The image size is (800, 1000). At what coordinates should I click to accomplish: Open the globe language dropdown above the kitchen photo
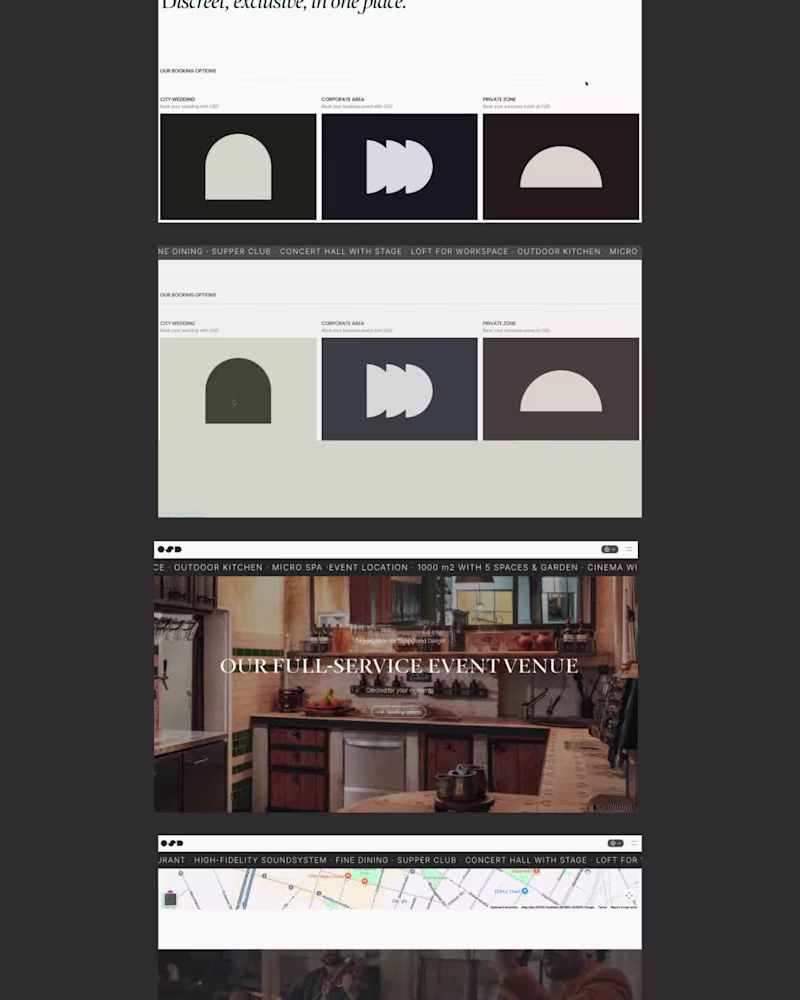tap(610, 549)
